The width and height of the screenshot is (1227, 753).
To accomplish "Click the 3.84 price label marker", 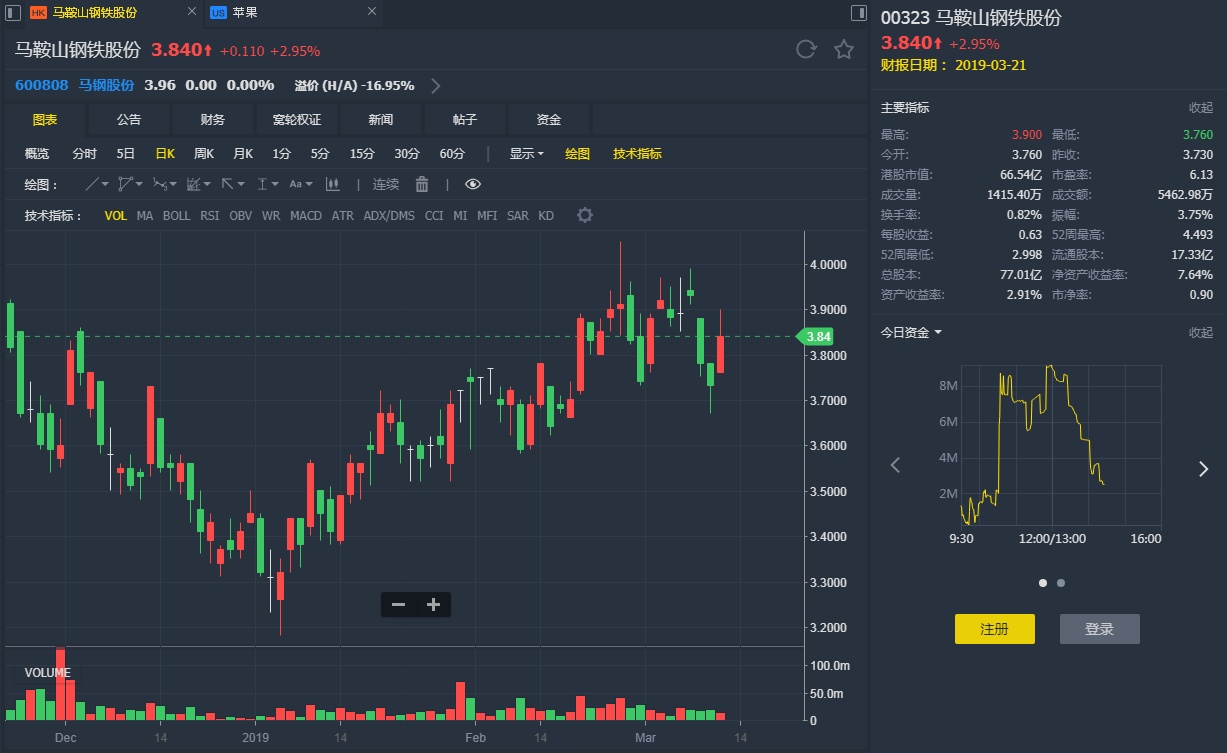I will click(x=815, y=336).
